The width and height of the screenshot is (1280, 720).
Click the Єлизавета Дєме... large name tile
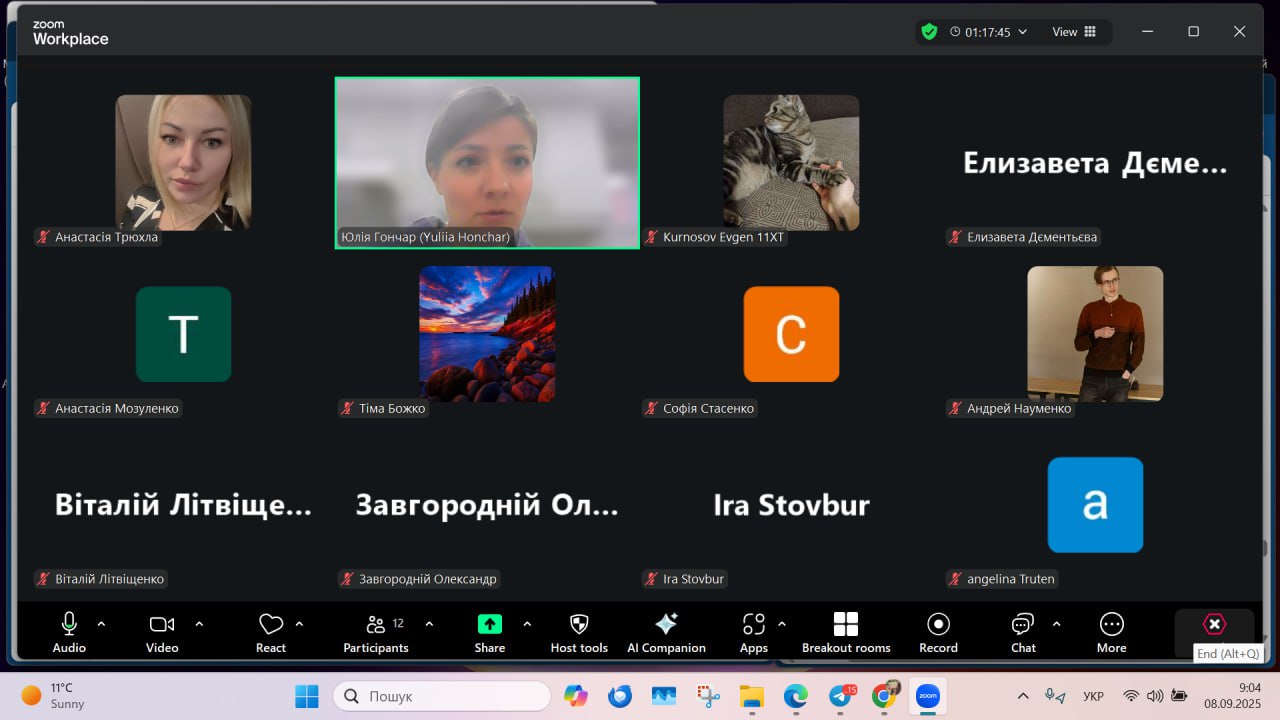pyautogui.click(x=1095, y=163)
